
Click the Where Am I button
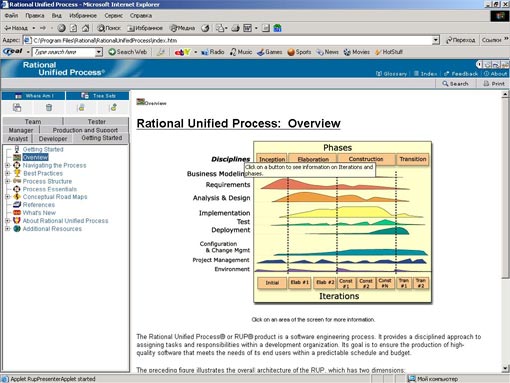pyautogui.click(x=34, y=96)
